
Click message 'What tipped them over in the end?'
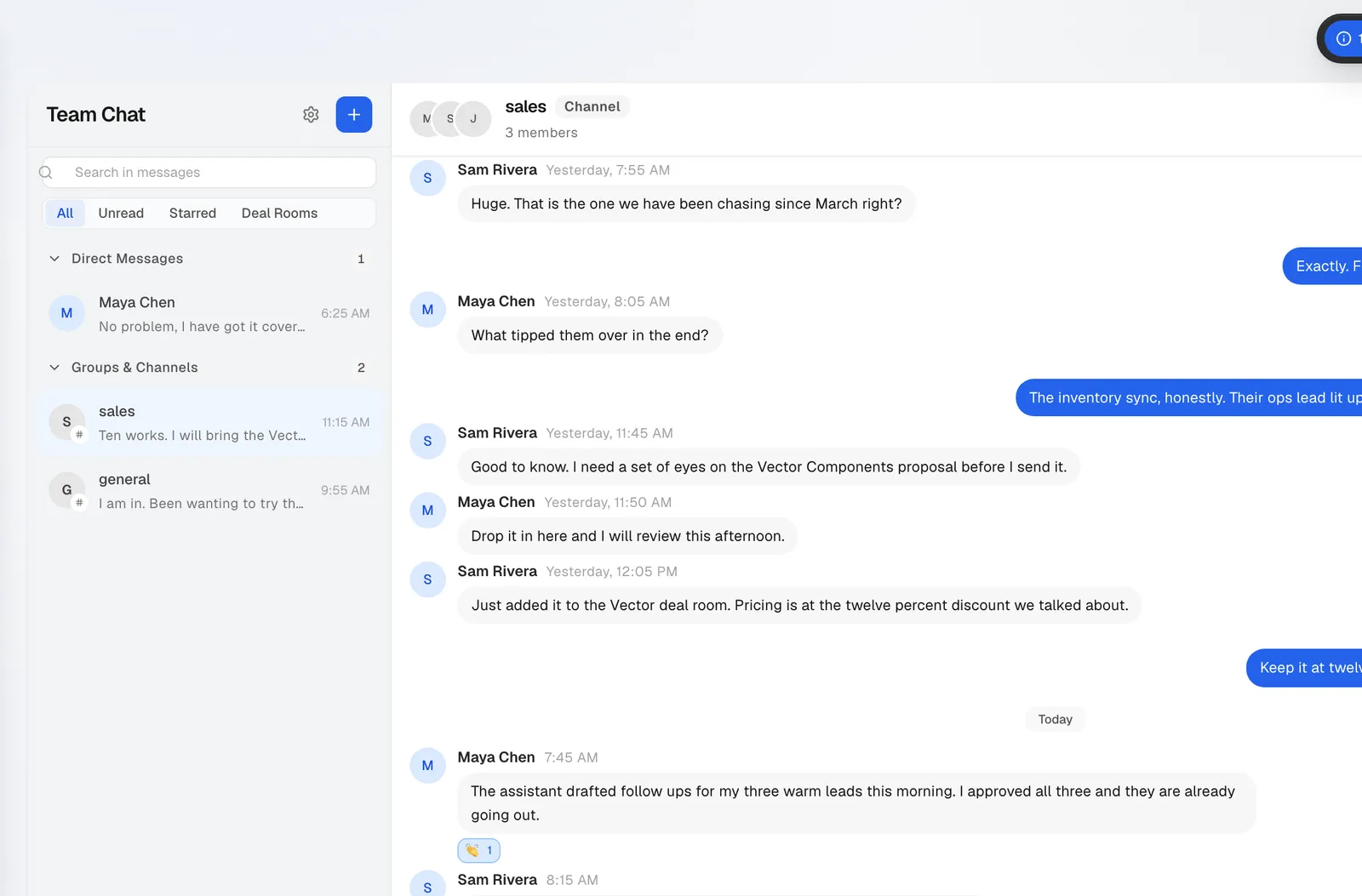(x=590, y=335)
